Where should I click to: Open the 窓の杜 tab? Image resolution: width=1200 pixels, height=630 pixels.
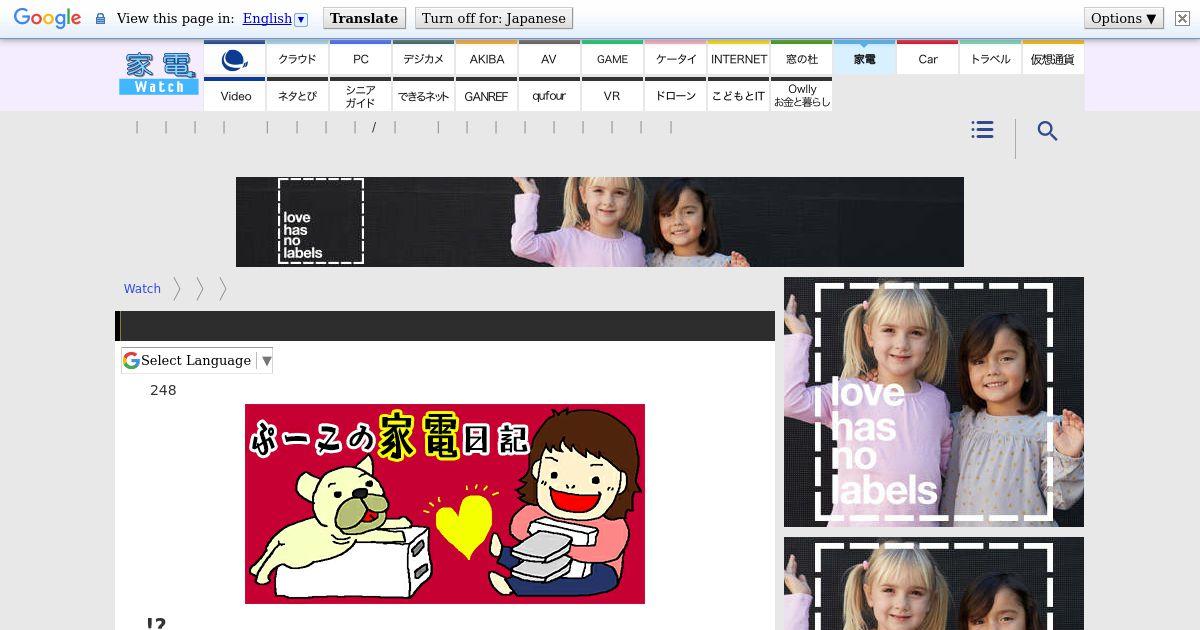801,59
